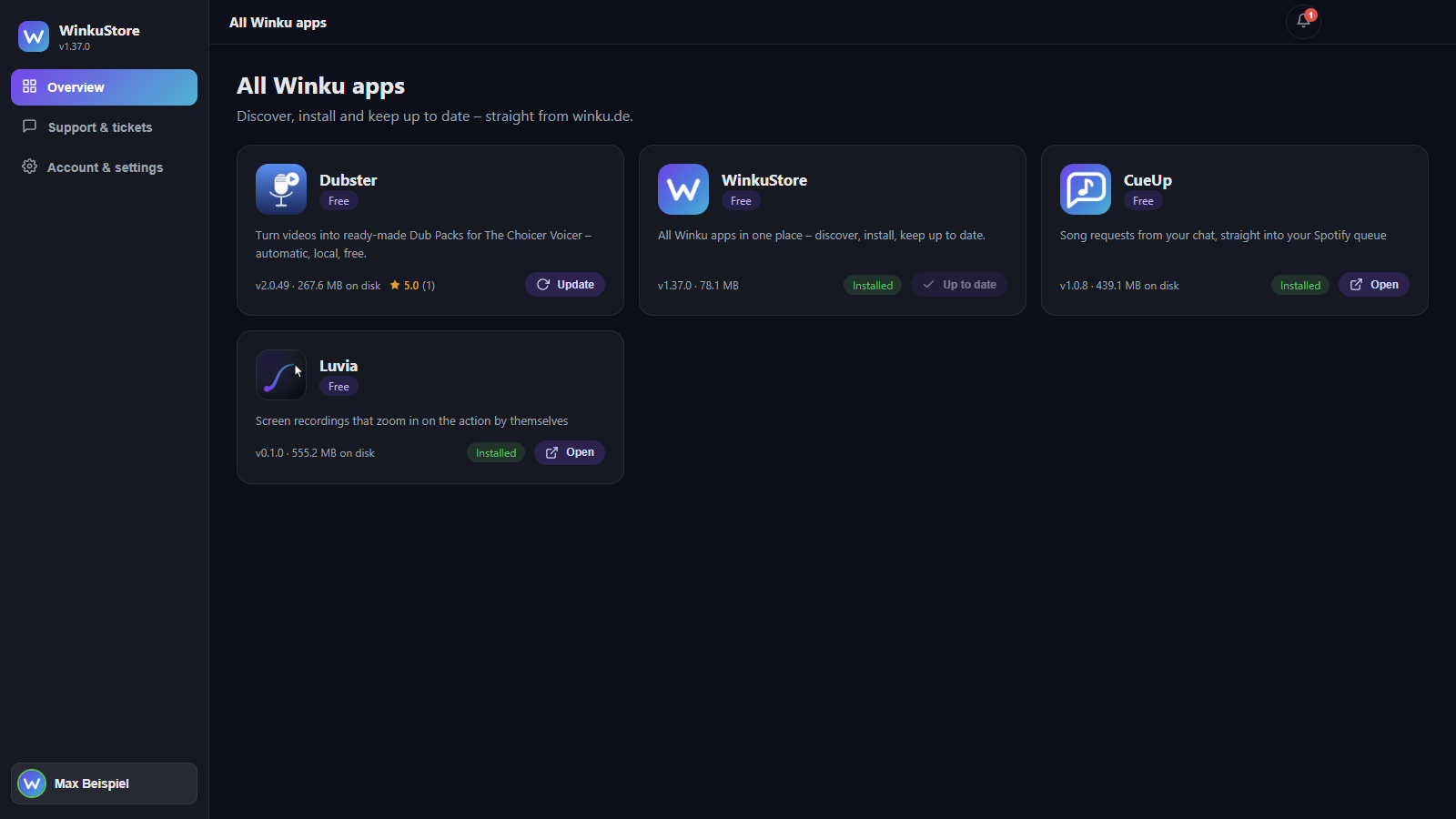Click the star rating on the Dubster card
The width and height of the screenshot is (1456, 819).
point(412,286)
